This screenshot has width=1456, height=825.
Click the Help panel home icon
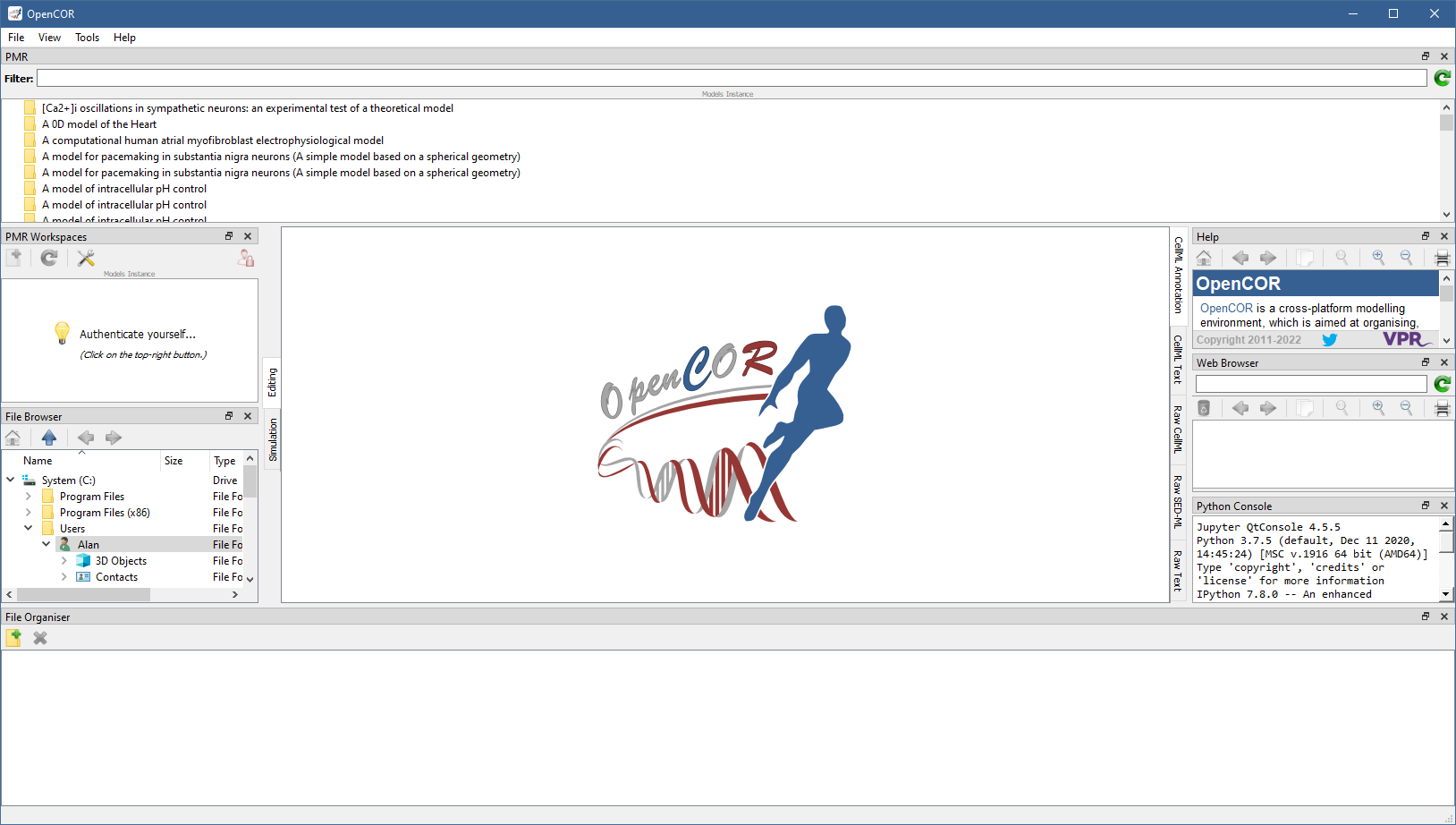pyautogui.click(x=1204, y=259)
